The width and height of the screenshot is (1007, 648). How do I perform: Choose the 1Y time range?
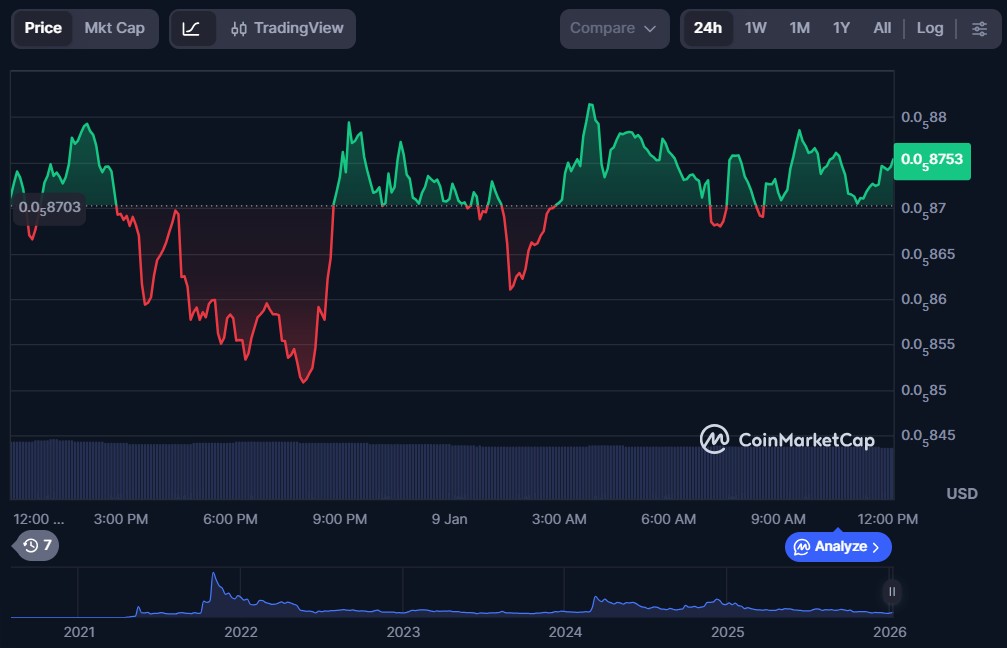[841, 28]
